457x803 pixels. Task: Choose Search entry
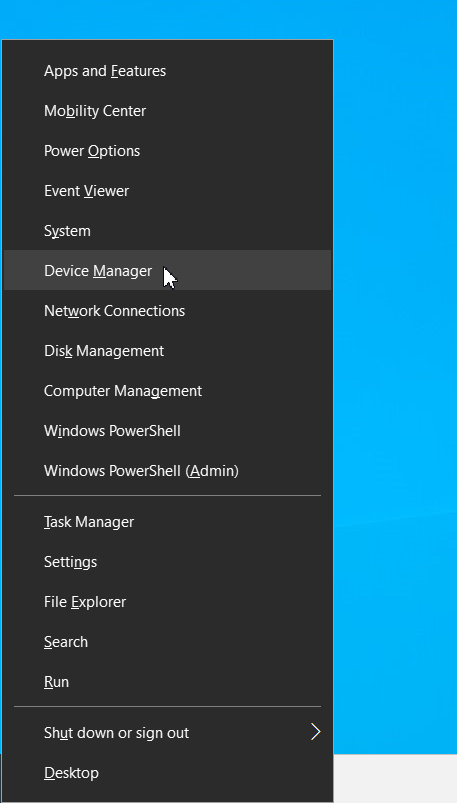coord(167,641)
